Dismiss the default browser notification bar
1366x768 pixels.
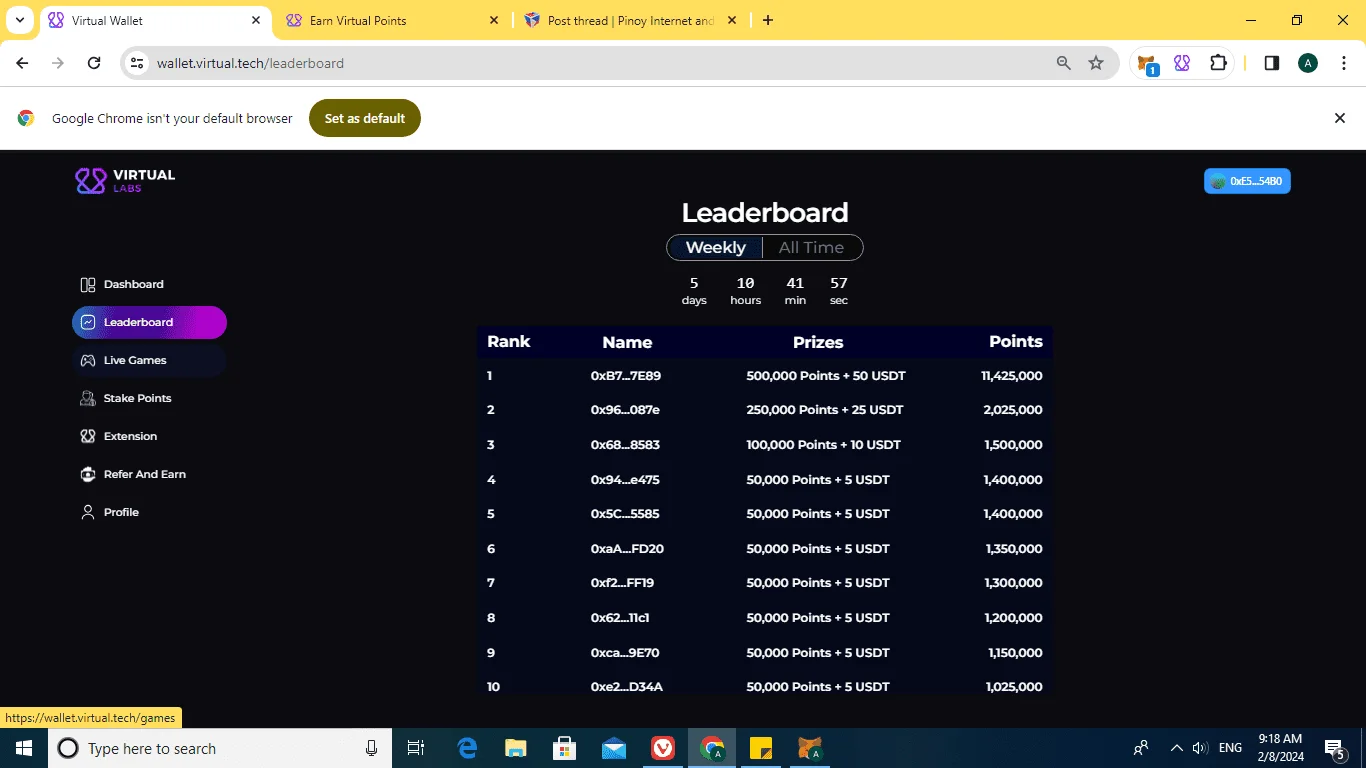click(1340, 118)
